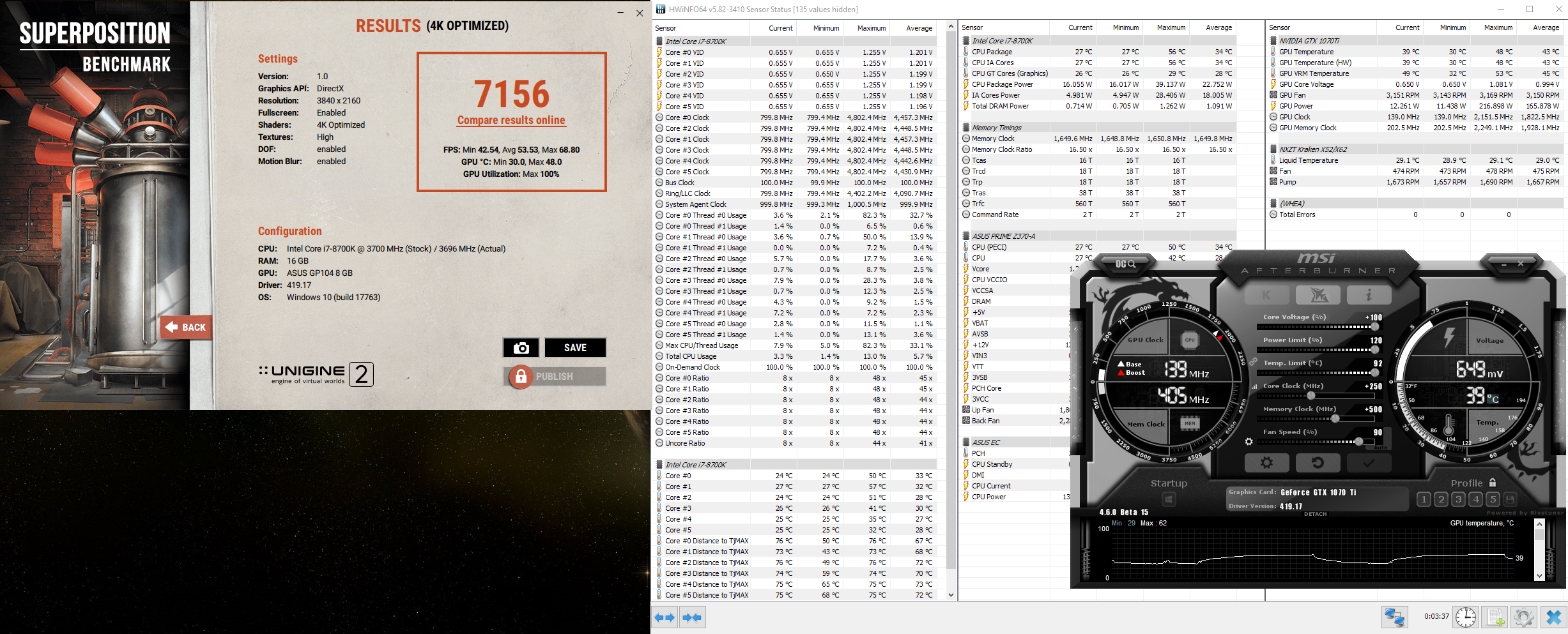Expand HWiNFO sensor columns with outward arrows

coord(665,617)
